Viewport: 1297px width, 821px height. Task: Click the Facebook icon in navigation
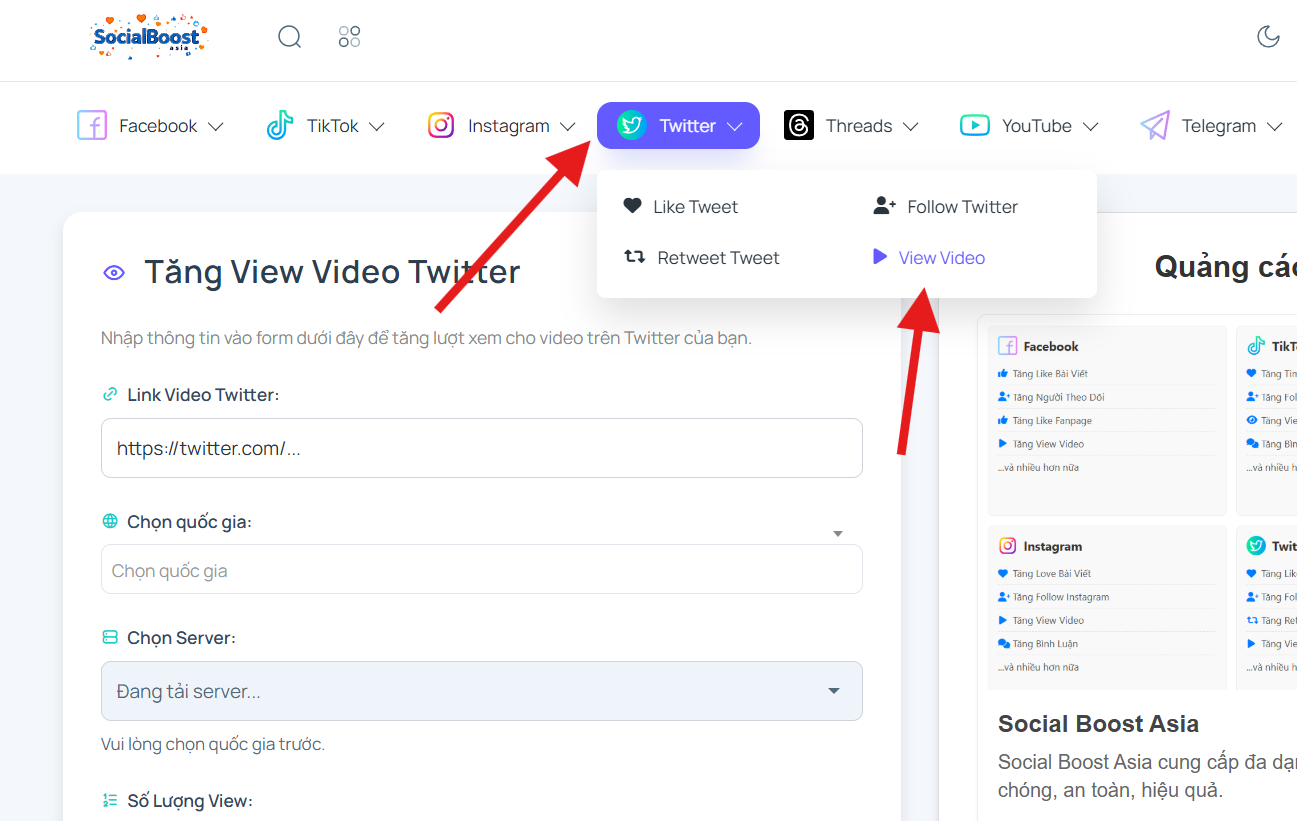pos(92,126)
